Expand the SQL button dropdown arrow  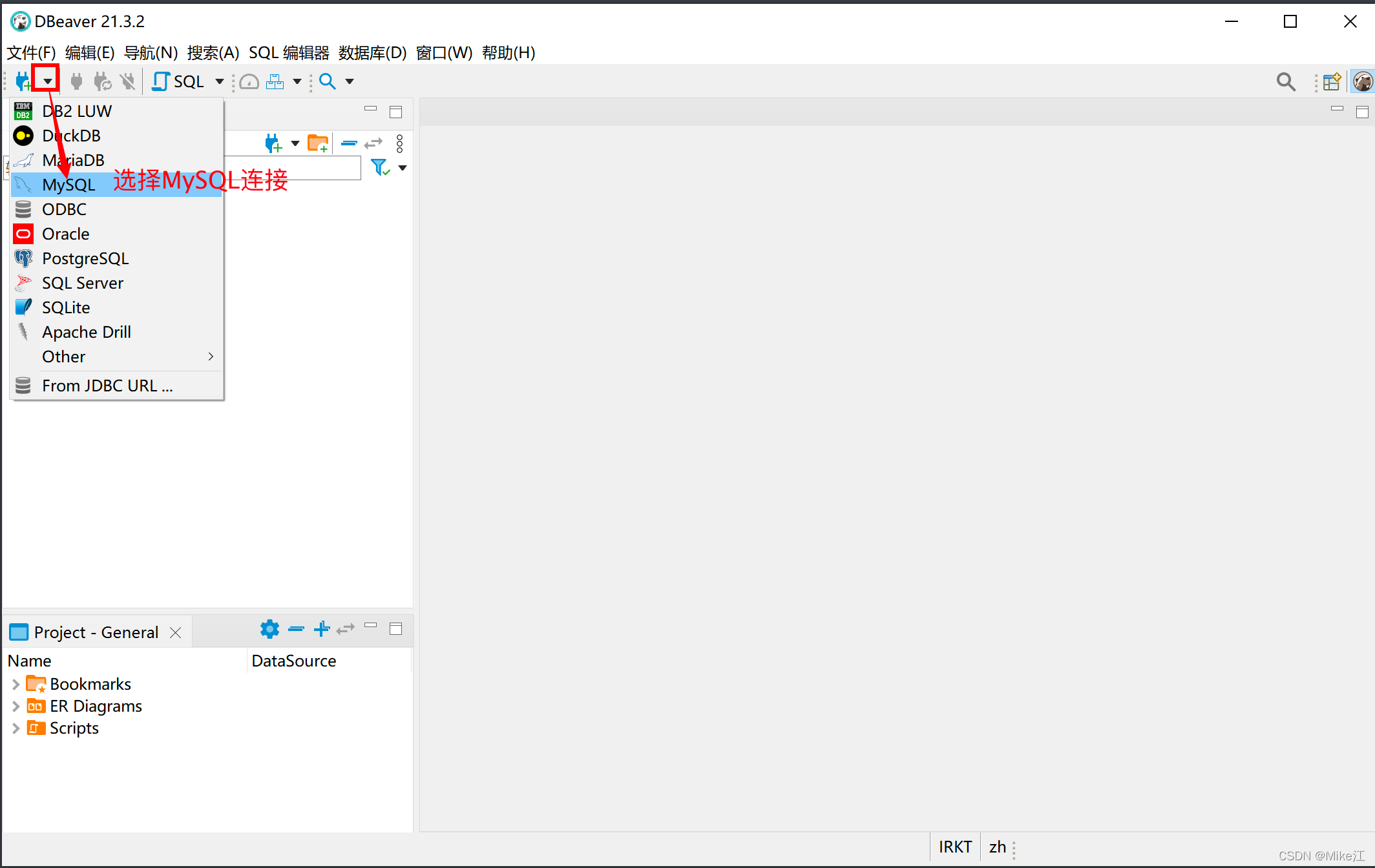pos(220,81)
